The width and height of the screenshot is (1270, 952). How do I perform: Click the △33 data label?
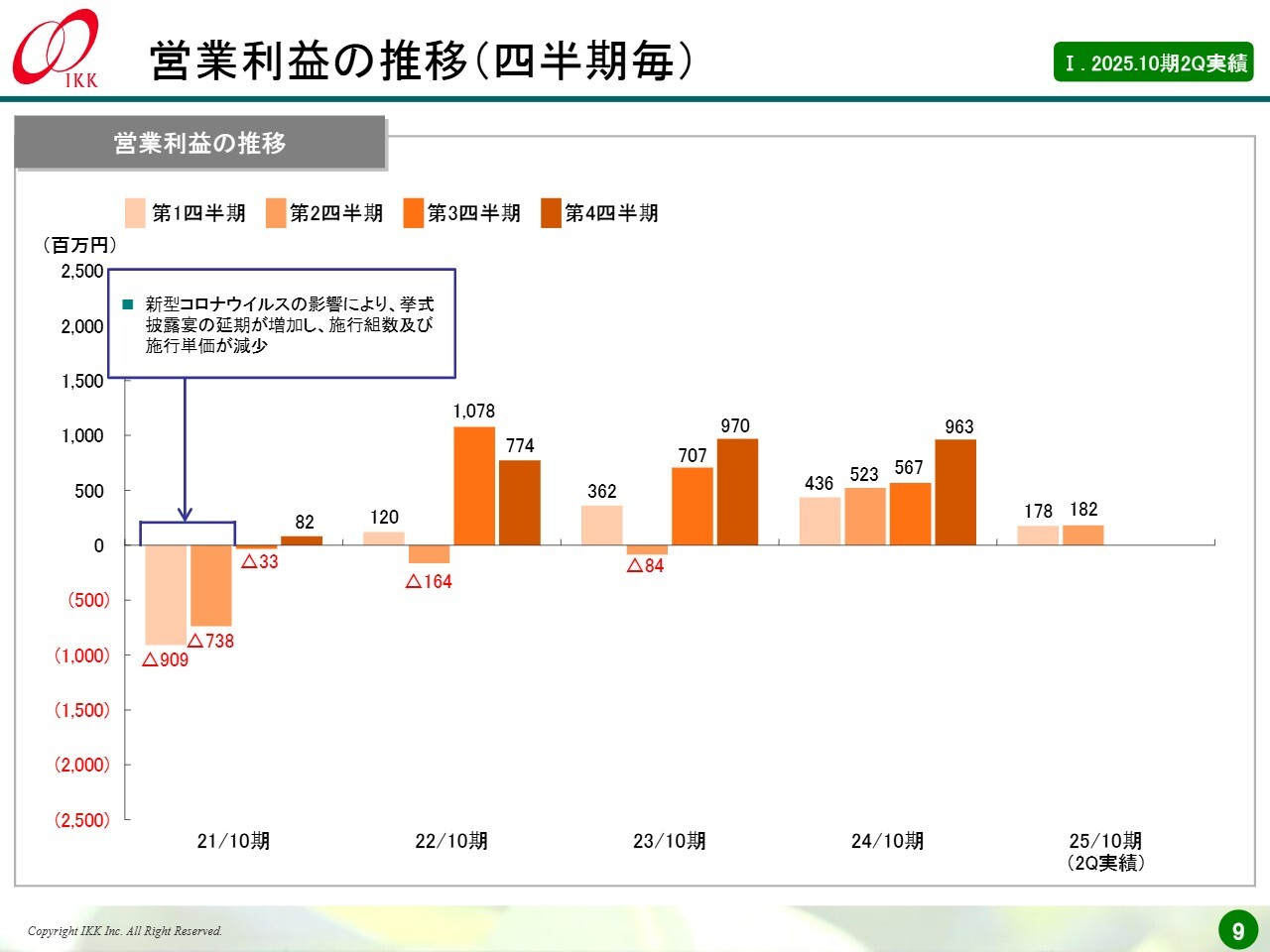(260, 561)
